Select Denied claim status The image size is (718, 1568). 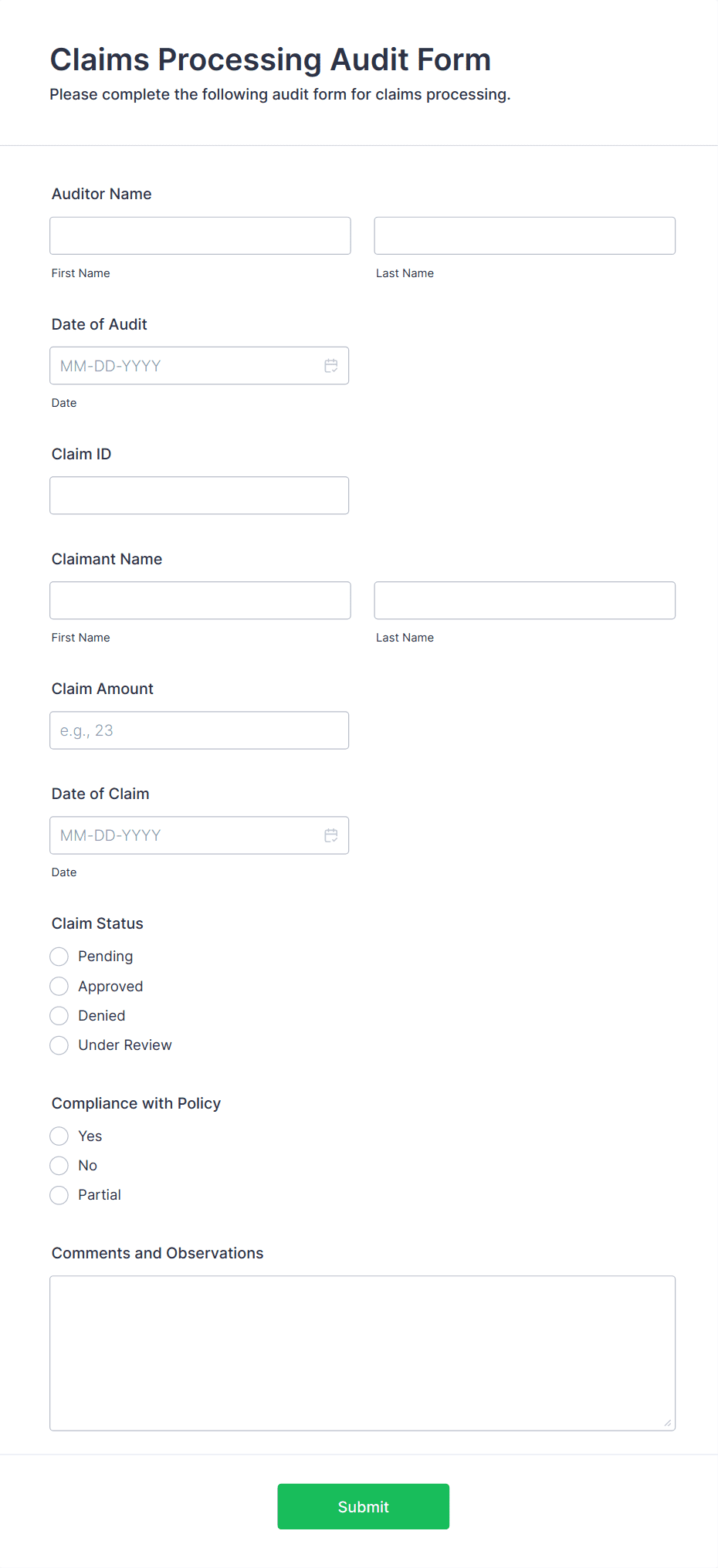(59, 1015)
